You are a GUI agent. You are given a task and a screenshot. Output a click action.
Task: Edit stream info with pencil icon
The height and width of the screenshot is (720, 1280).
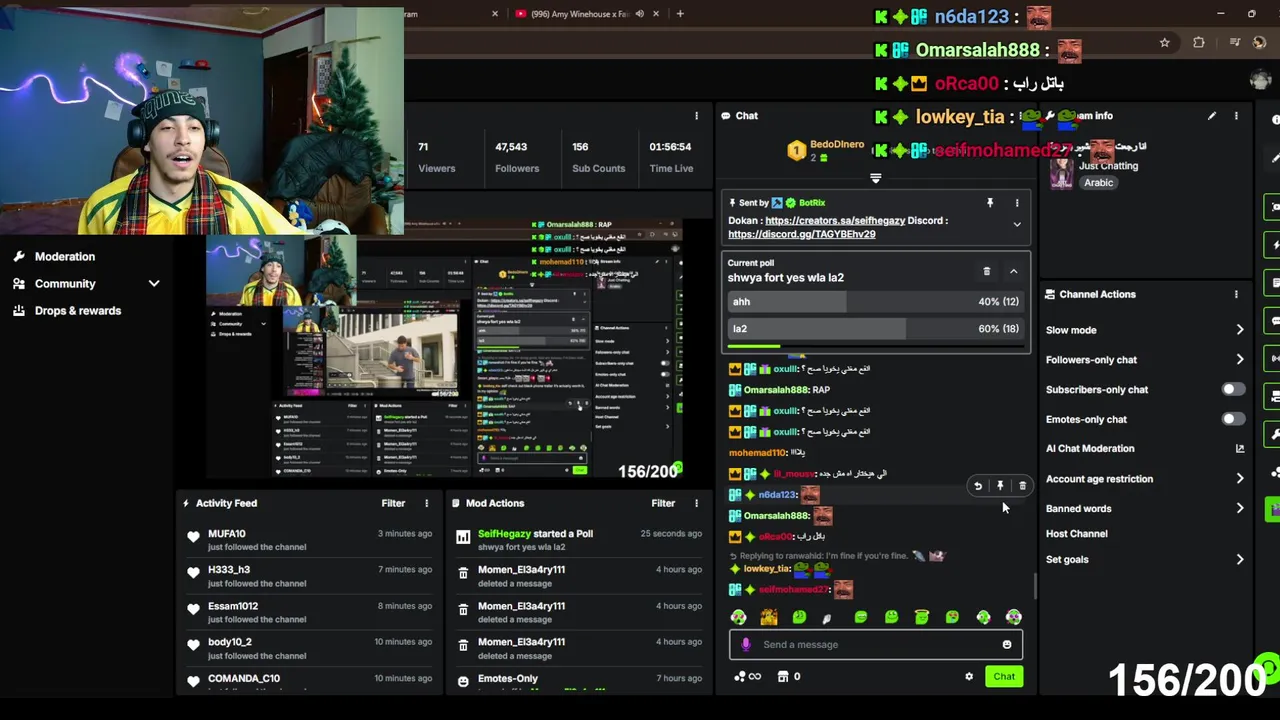tap(1211, 116)
